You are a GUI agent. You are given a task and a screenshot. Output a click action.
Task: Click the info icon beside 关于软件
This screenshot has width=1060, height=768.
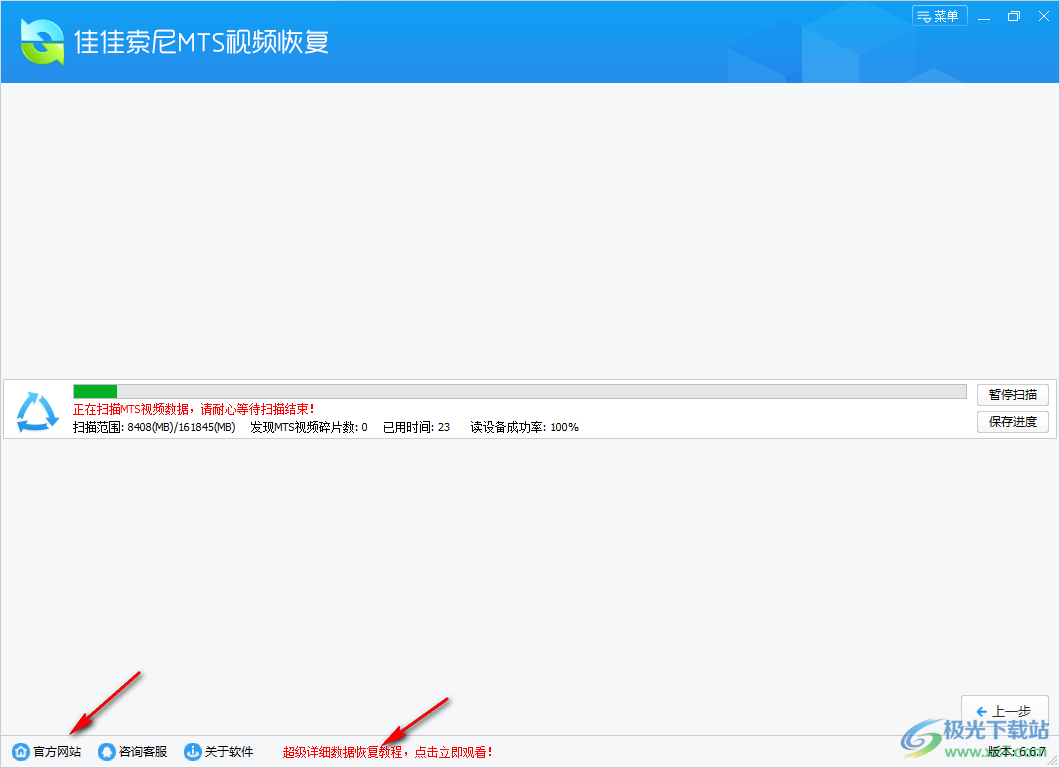[x=193, y=752]
